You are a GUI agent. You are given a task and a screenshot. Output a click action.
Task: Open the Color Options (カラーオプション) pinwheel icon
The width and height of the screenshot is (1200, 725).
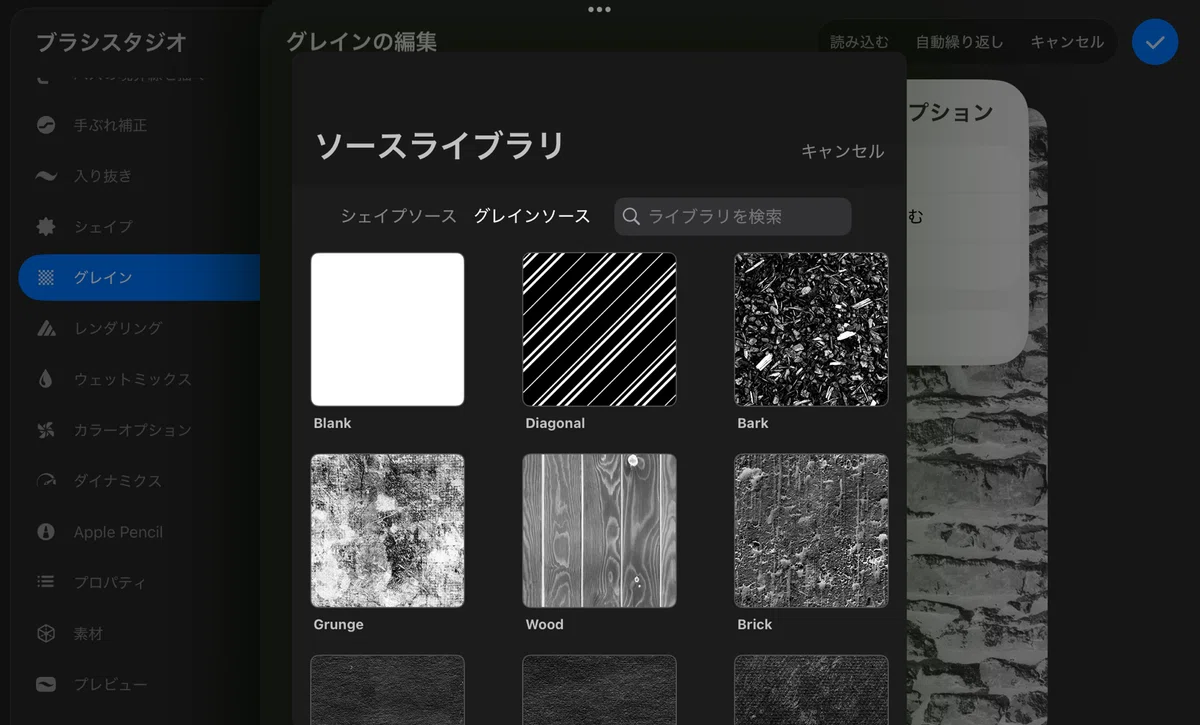46,430
